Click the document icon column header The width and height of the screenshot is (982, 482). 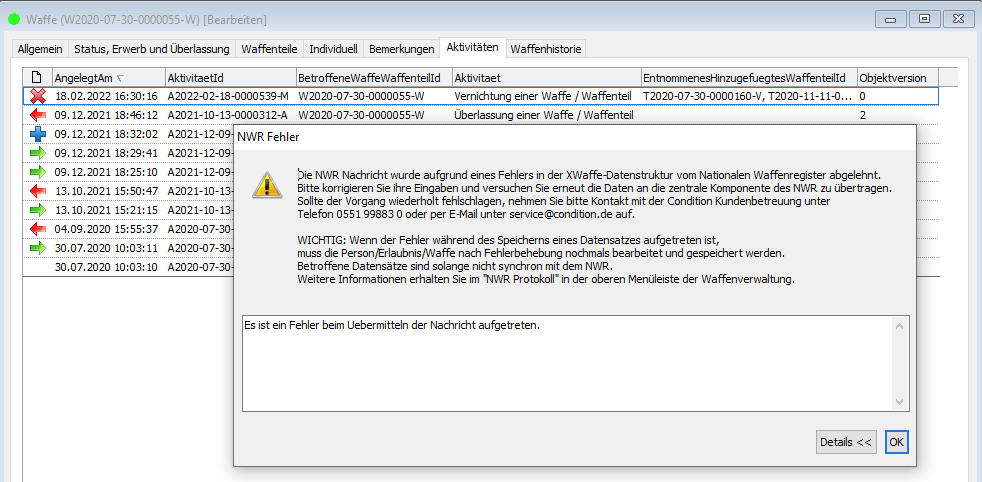pyautogui.click(x=38, y=77)
